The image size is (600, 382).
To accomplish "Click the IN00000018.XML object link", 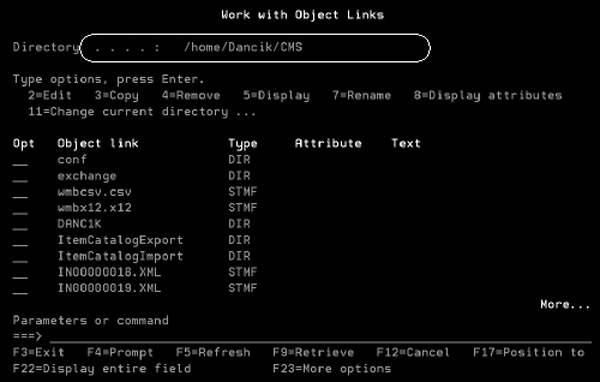I will click(109, 272).
